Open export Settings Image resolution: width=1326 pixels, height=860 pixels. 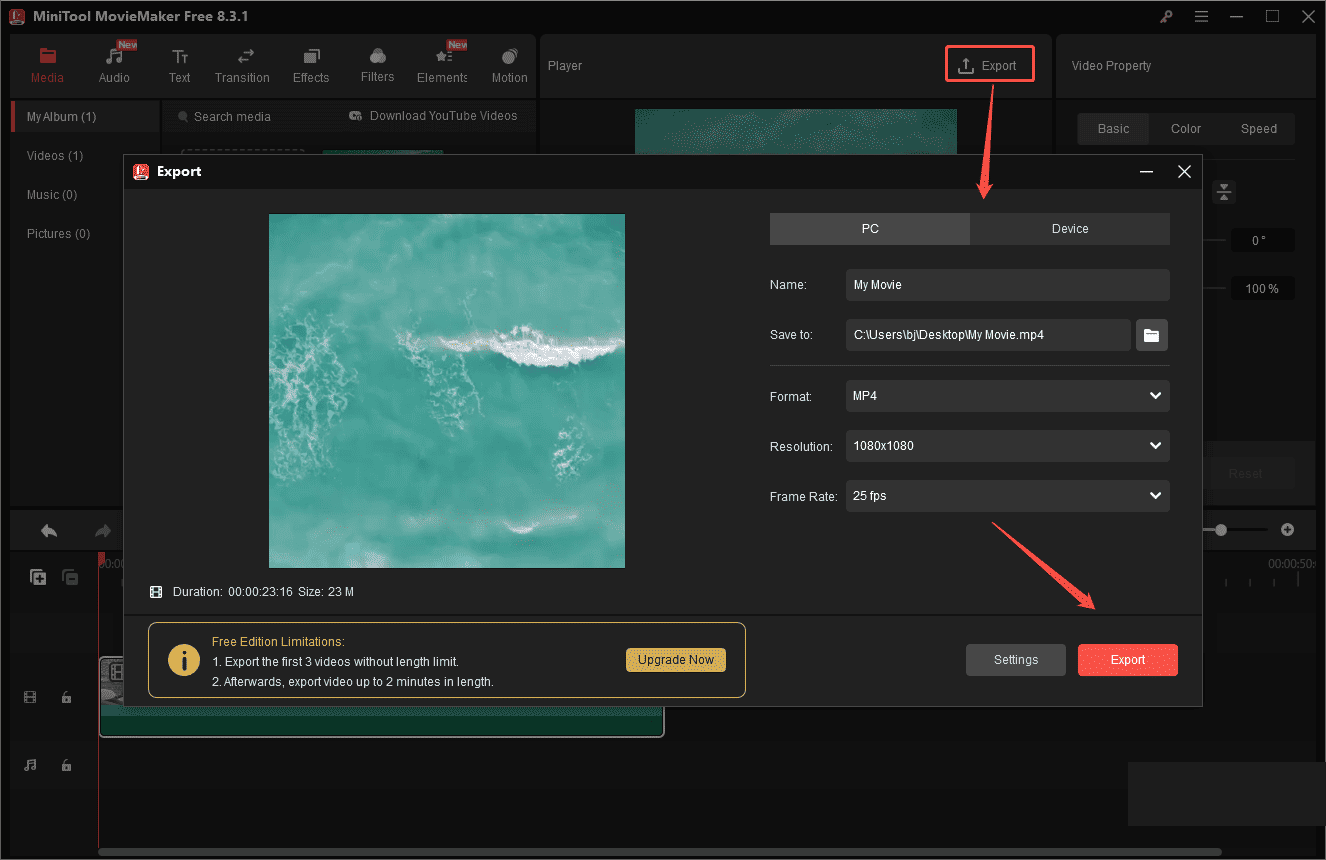1016,660
